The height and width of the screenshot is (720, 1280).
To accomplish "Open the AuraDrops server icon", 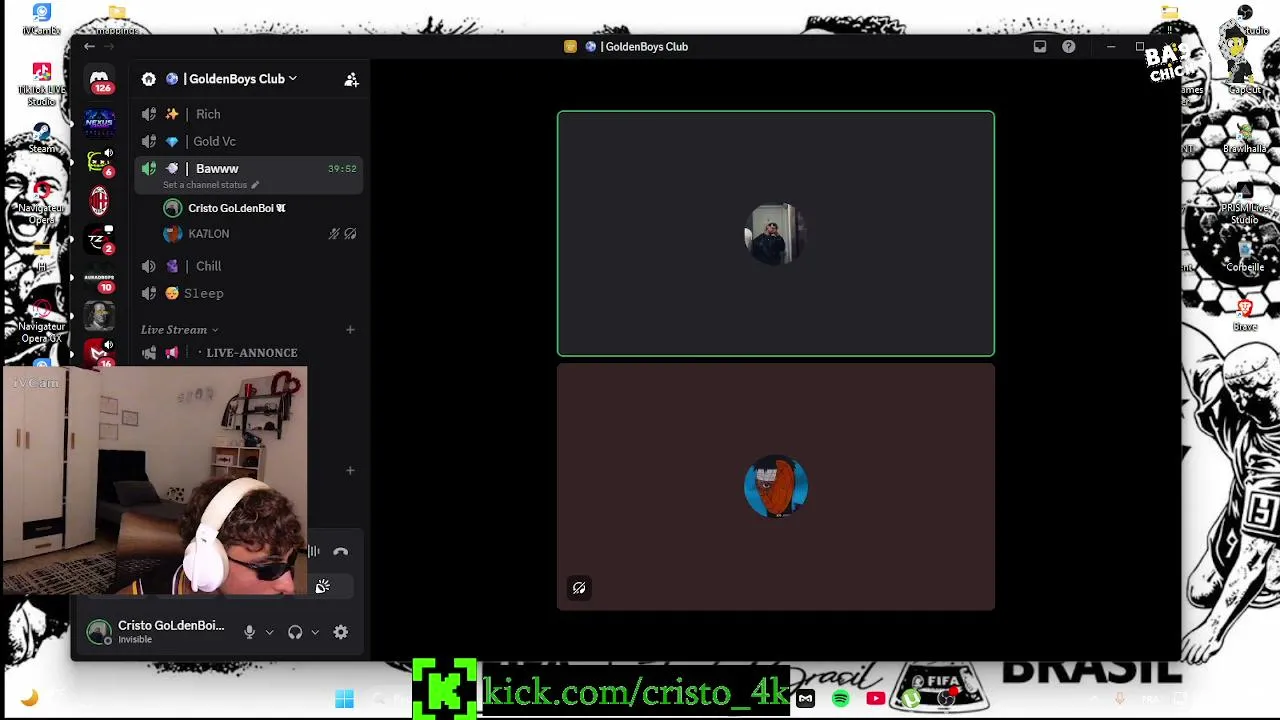I will (x=99, y=278).
